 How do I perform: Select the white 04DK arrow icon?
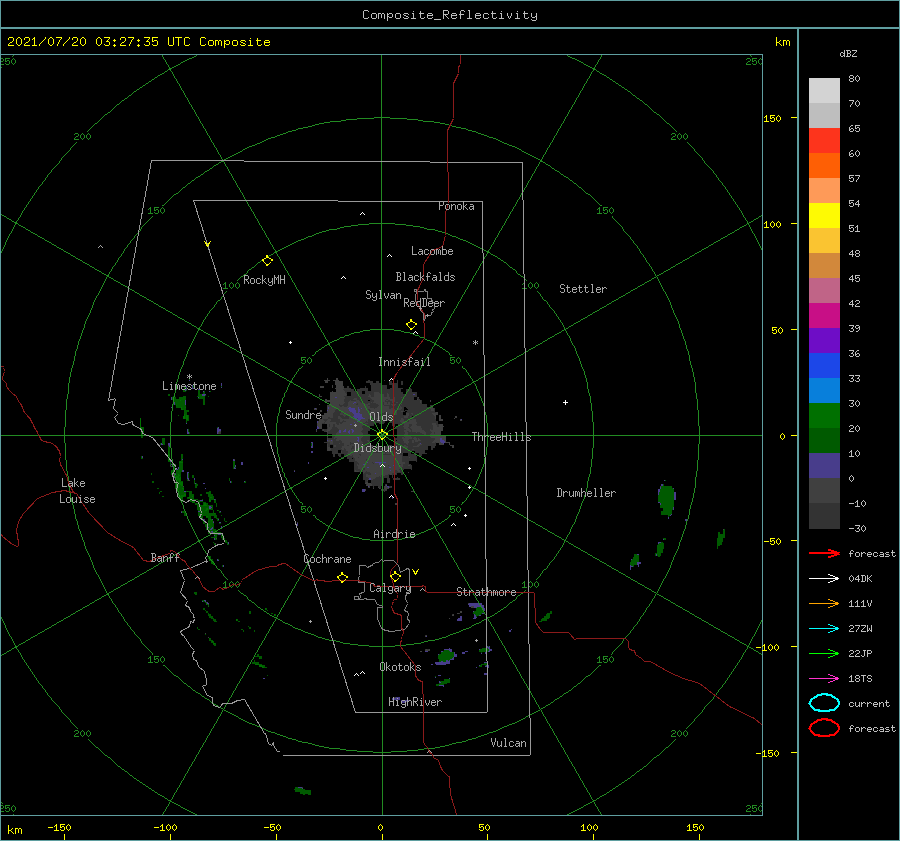coord(824,579)
